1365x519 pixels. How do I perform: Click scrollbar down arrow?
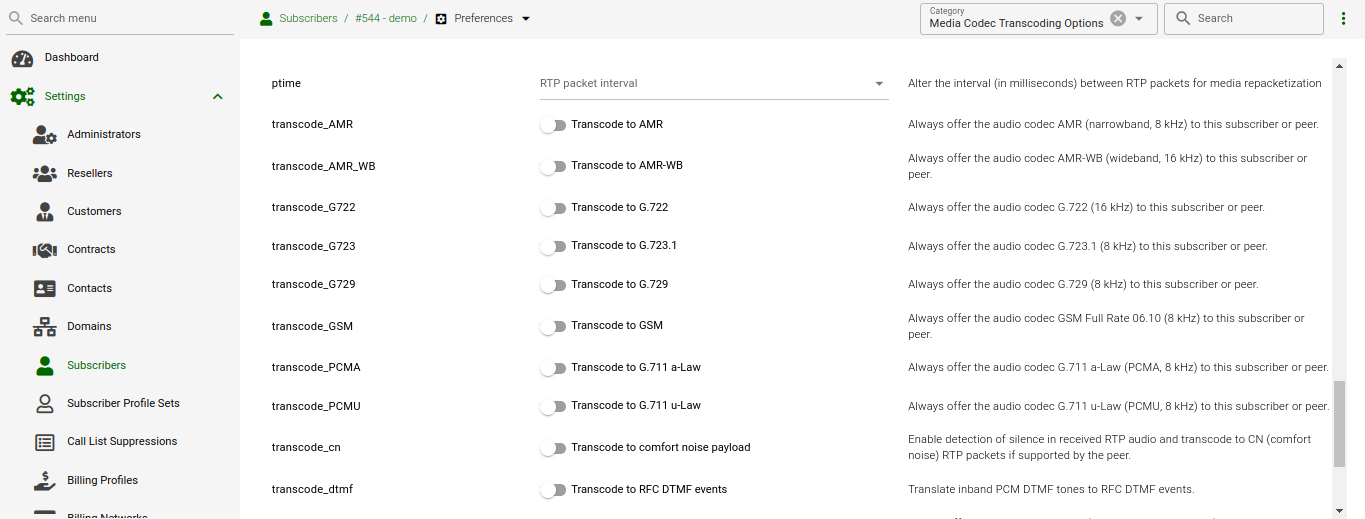point(1340,510)
